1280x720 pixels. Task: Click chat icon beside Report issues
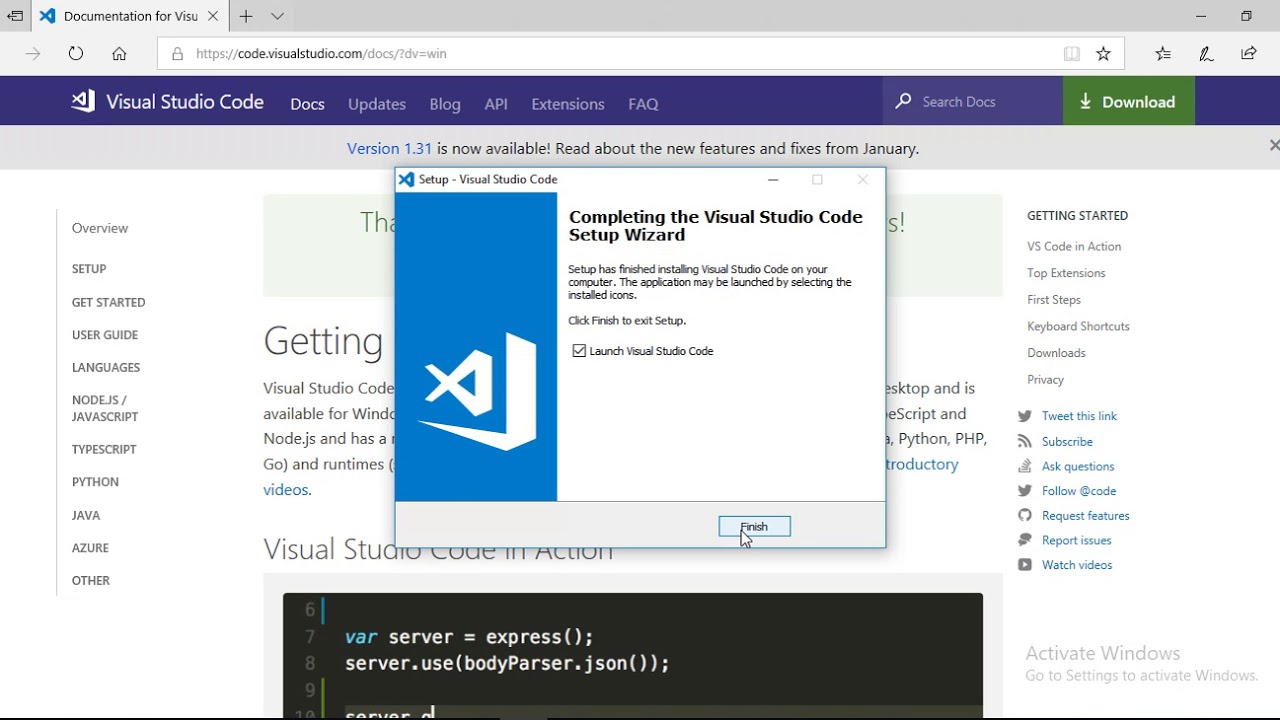coord(1024,540)
